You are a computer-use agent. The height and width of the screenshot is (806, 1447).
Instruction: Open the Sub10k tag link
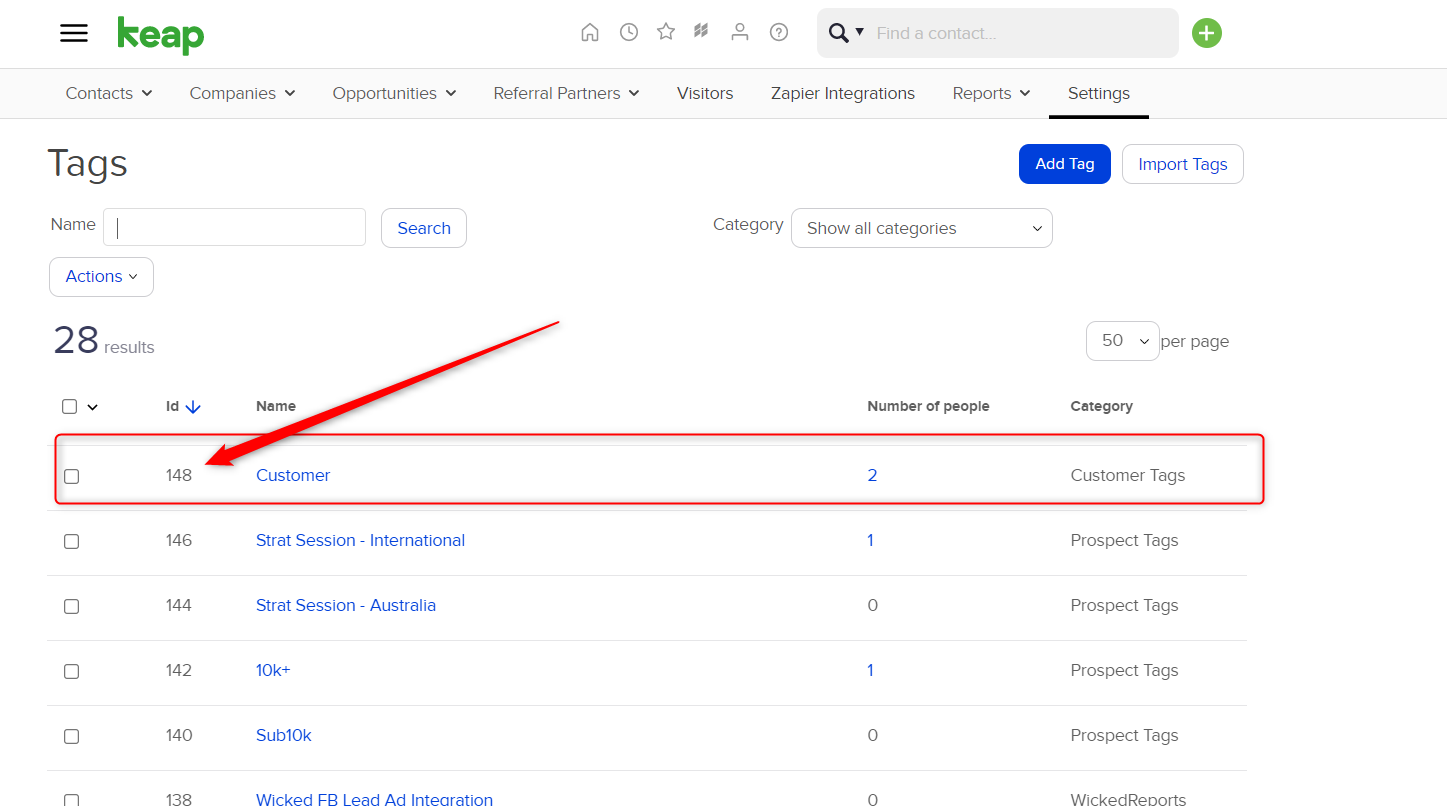[284, 735]
